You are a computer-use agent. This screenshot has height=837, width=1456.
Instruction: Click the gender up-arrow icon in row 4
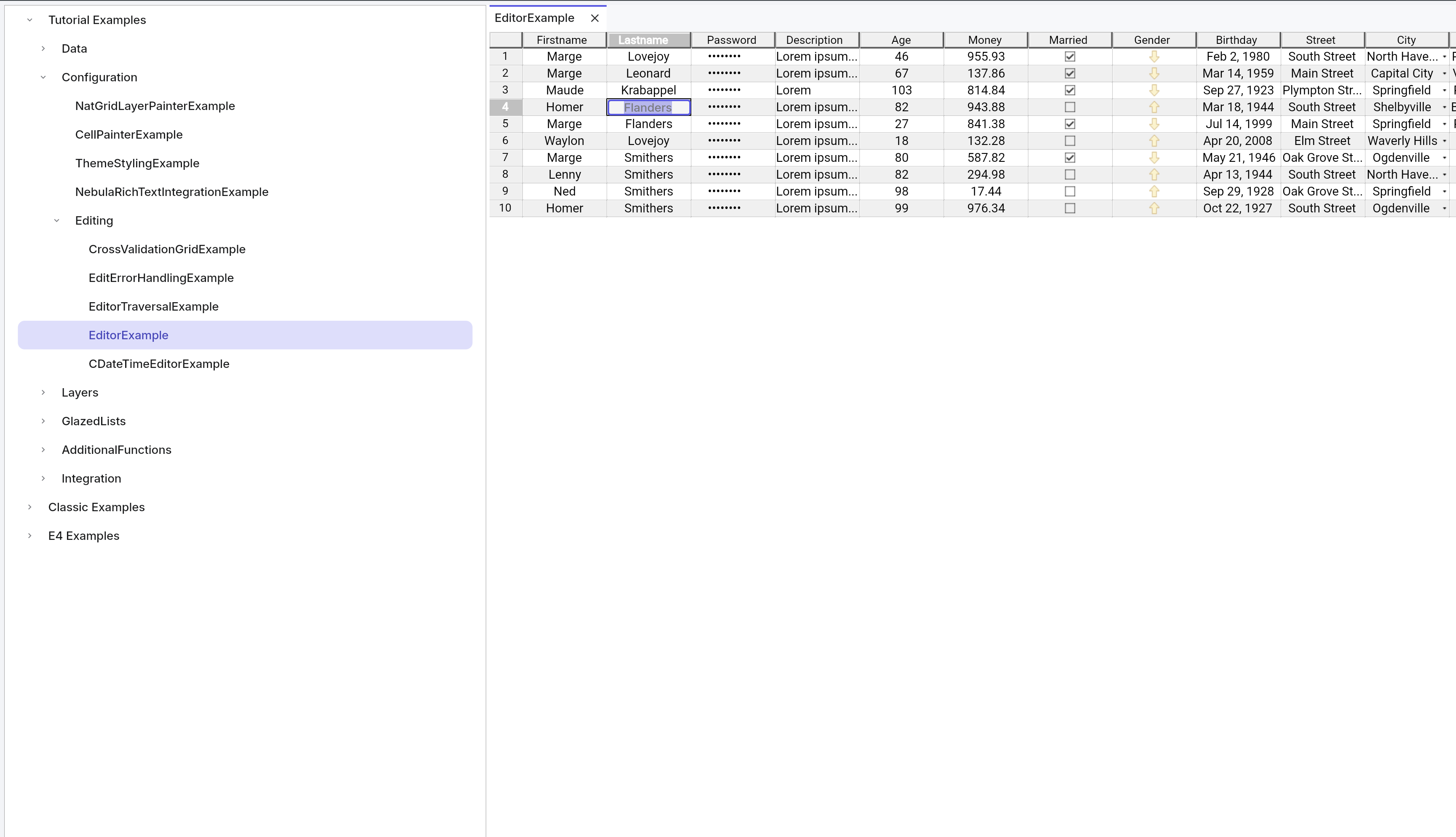coord(1154,107)
